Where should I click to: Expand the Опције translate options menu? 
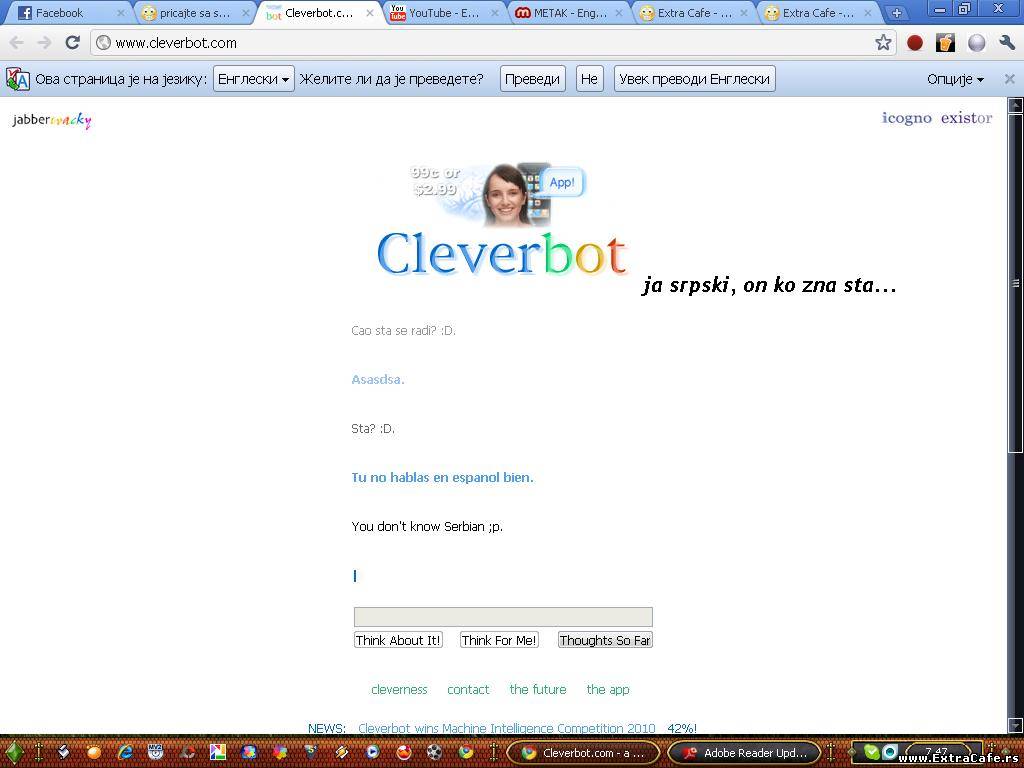[x=955, y=79]
